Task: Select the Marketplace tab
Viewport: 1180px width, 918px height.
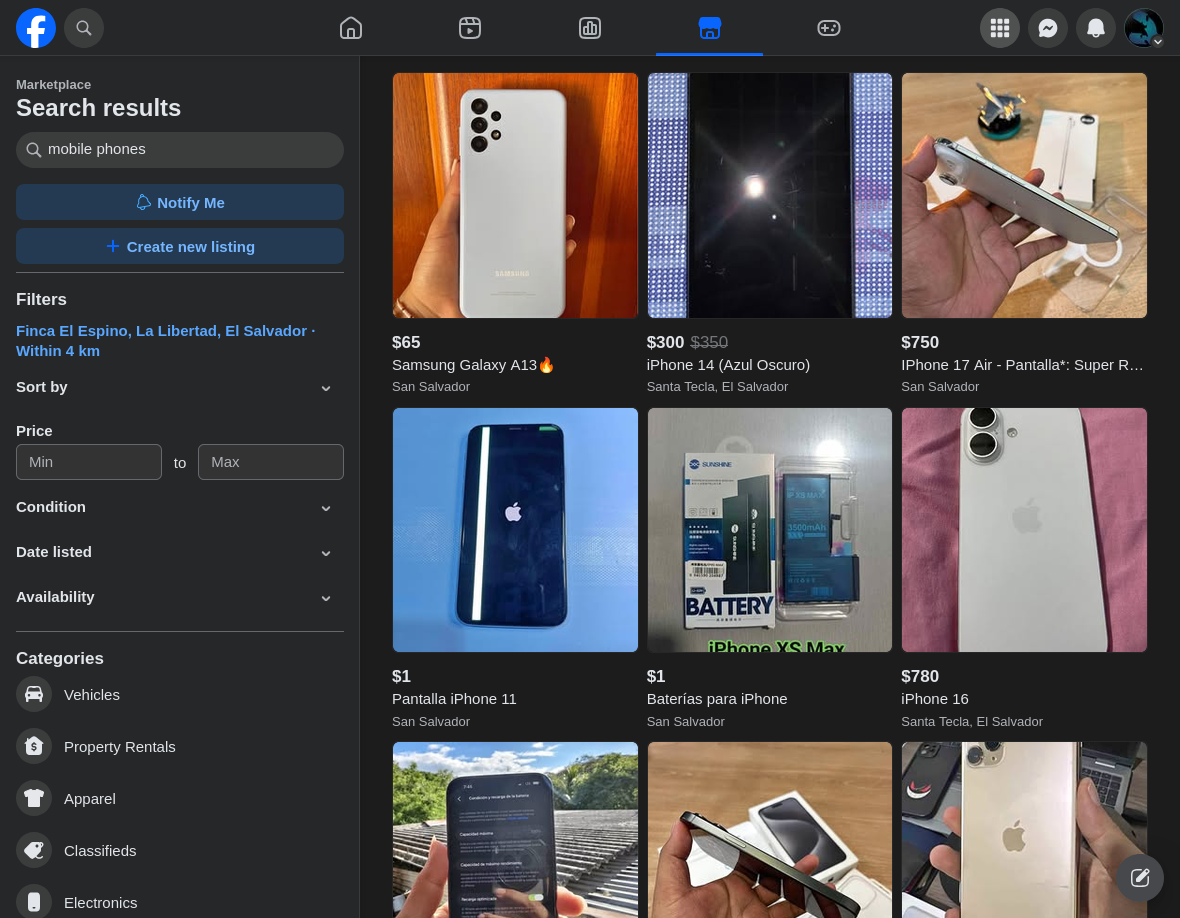Action: pos(709,28)
